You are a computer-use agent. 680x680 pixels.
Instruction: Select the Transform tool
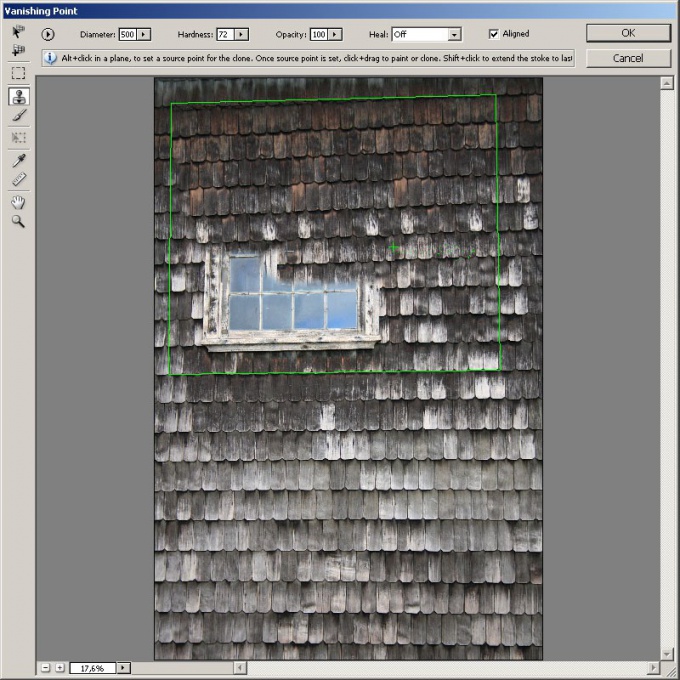[x=18, y=138]
